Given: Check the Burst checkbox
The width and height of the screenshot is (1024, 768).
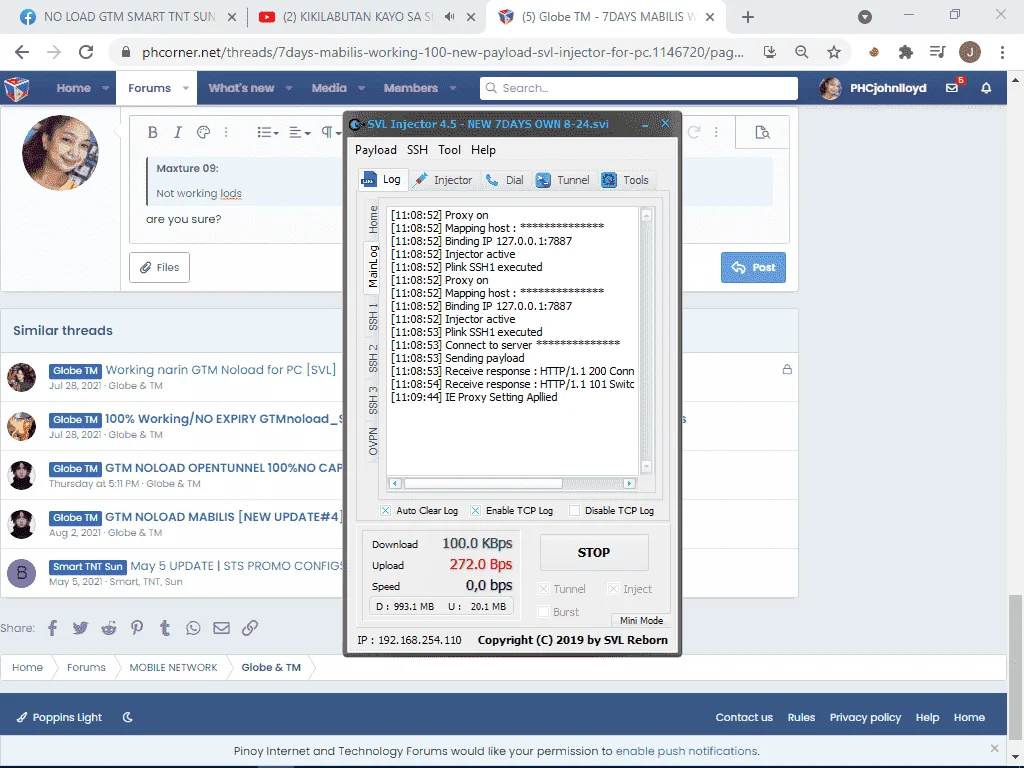Looking at the screenshot, I should point(543,612).
